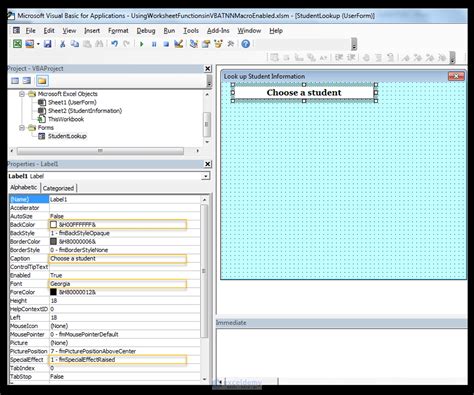Open the Object Browser toolbar icon
This screenshot has width=474, height=395.
coord(218,44)
